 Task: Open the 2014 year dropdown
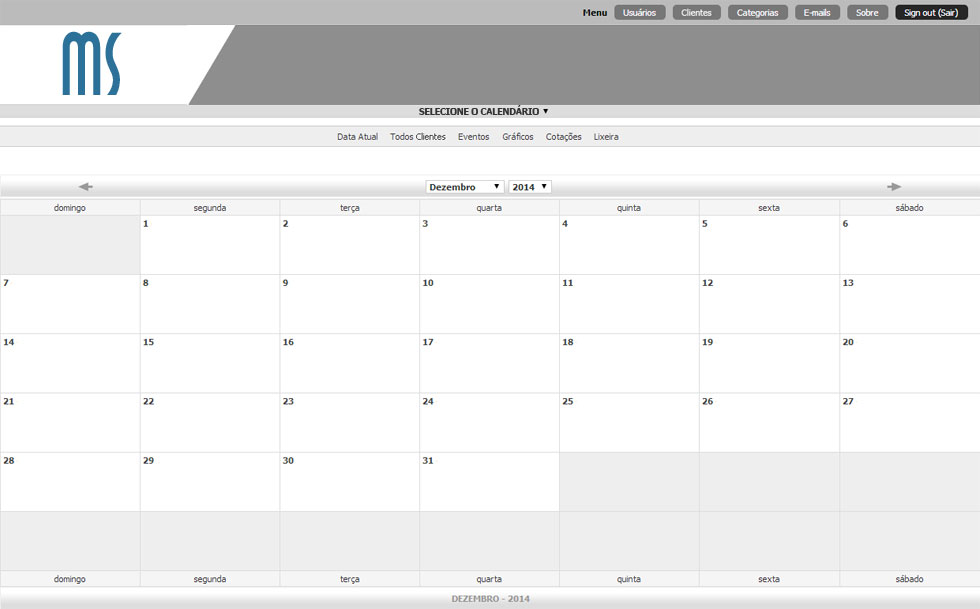pyautogui.click(x=529, y=187)
